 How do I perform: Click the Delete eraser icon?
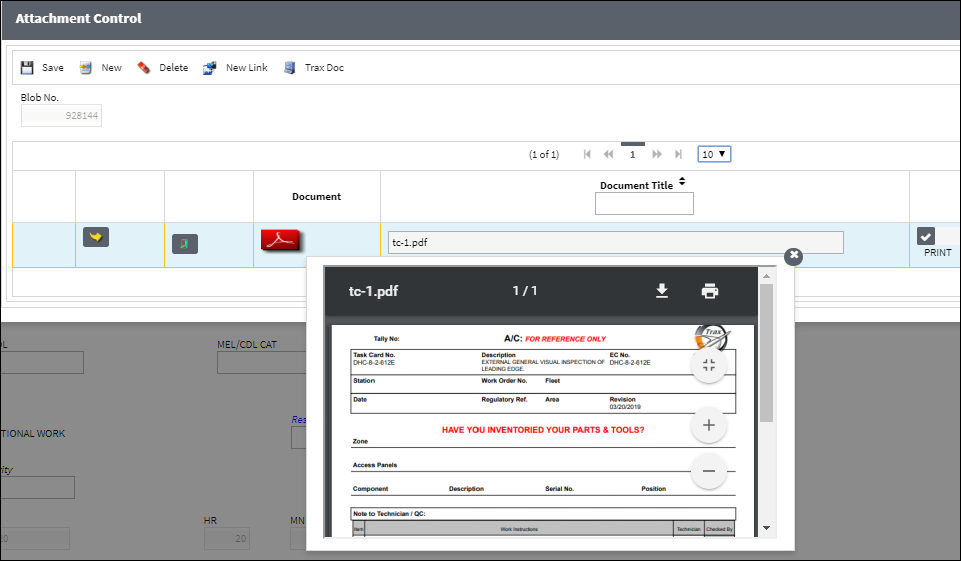[143, 67]
